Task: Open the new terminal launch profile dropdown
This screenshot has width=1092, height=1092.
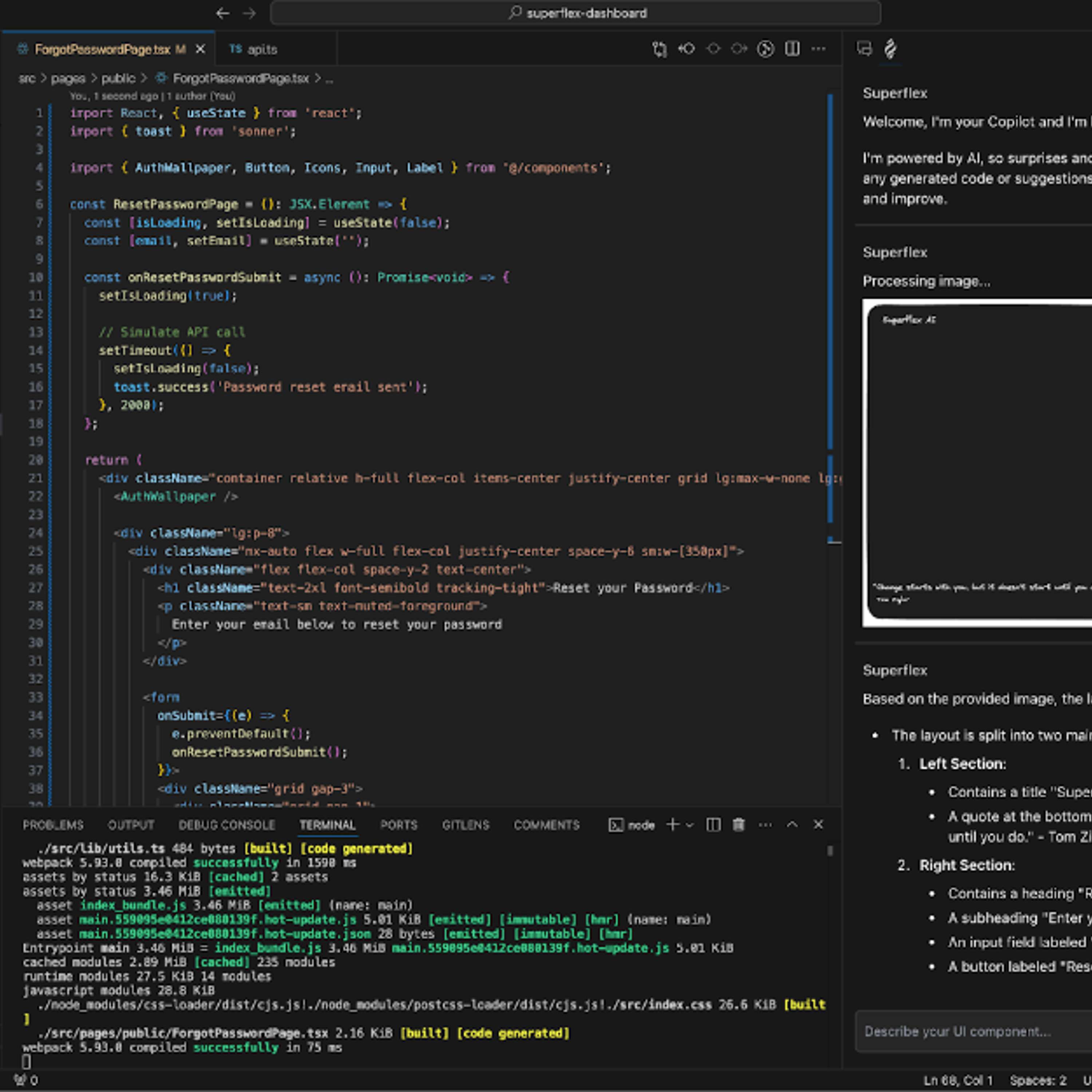Action: coord(689,825)
